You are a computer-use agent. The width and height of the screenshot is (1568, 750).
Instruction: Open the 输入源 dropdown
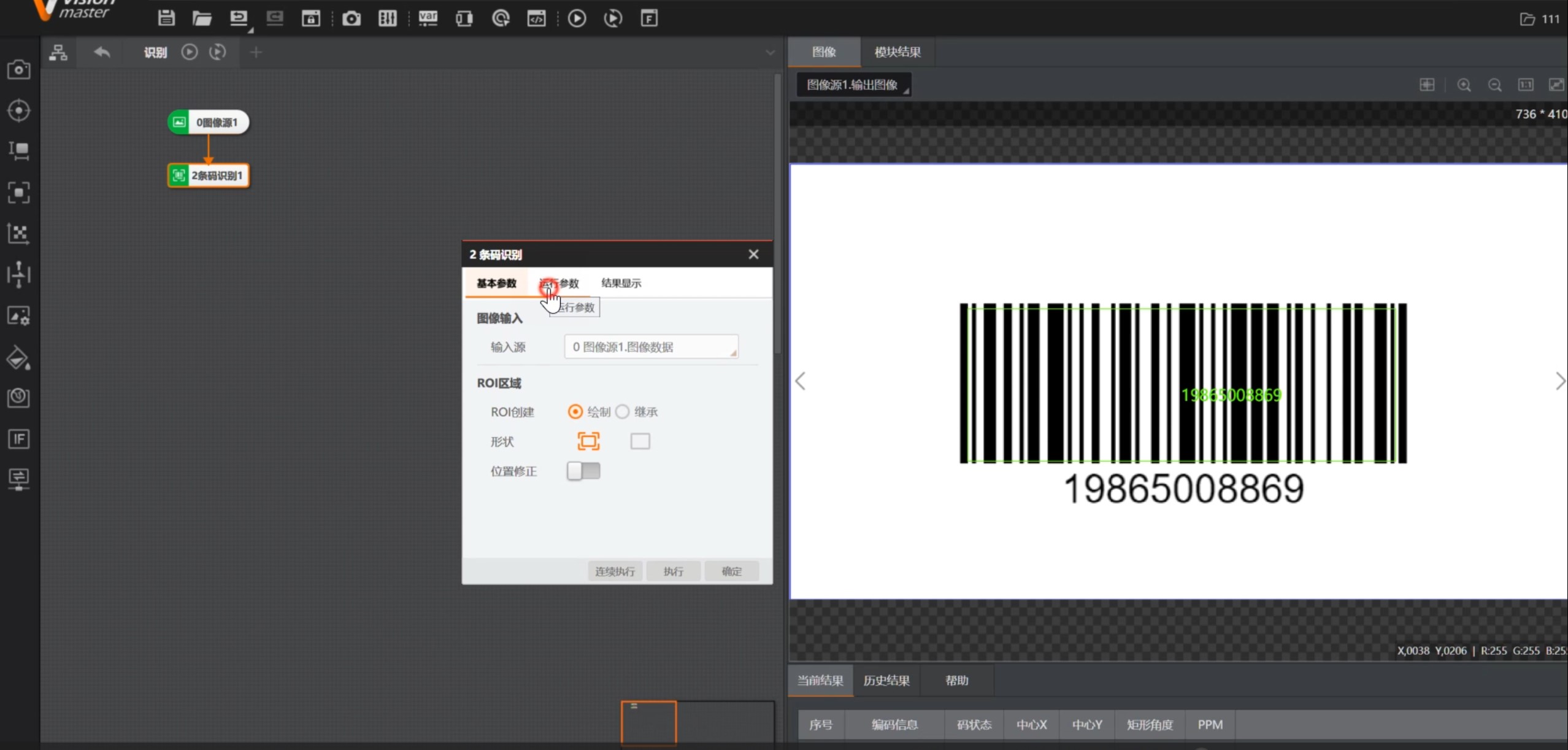tap(651, 347)
